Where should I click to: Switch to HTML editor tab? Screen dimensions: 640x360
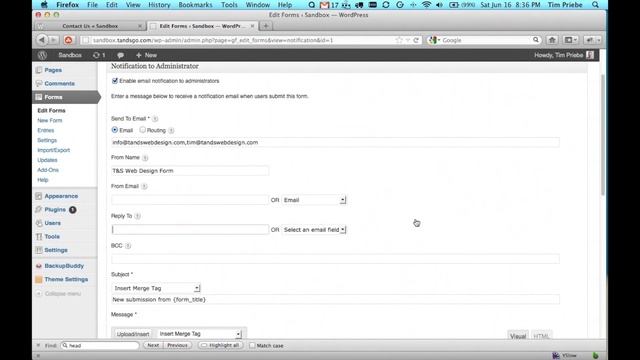tap(542, 336)
